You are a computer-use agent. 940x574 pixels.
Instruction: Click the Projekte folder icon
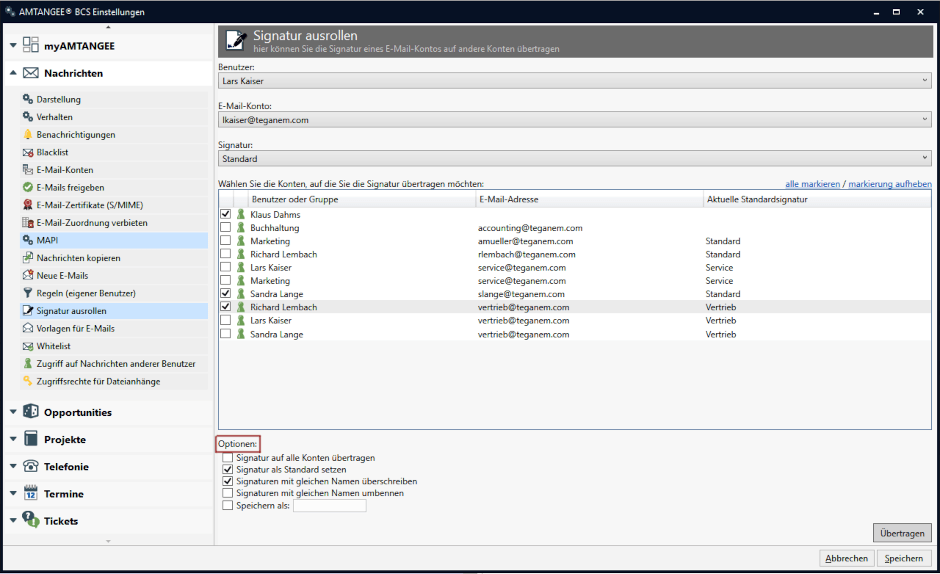(x=31, y=438)
